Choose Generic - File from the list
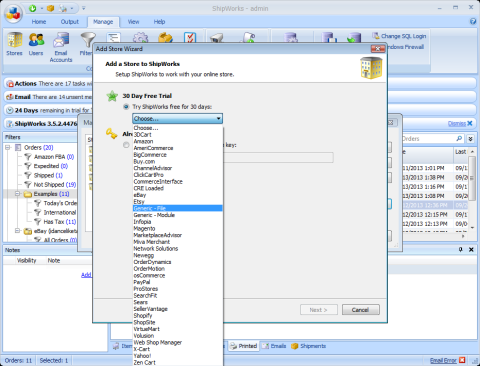The width and height of the screenshot is (480, 366). tap(177, 208)
